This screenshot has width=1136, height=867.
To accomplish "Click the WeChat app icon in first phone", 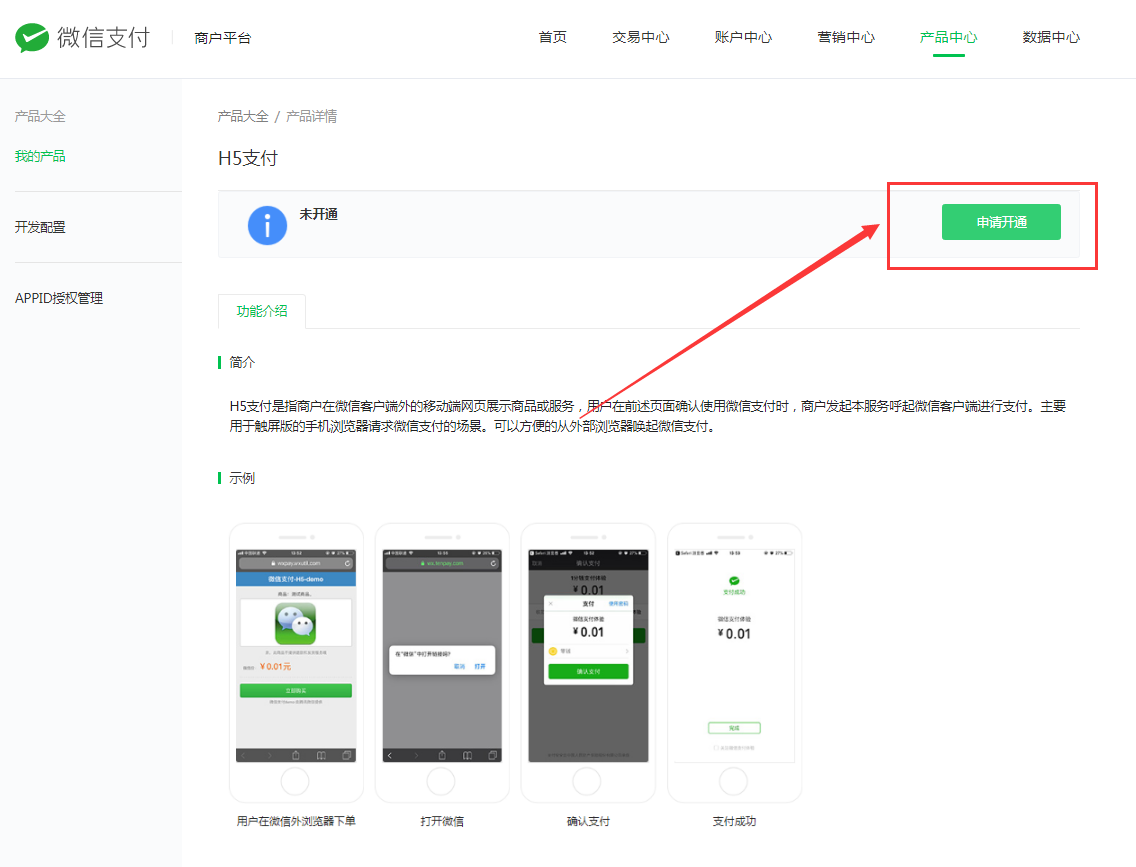I will [296, 624].
